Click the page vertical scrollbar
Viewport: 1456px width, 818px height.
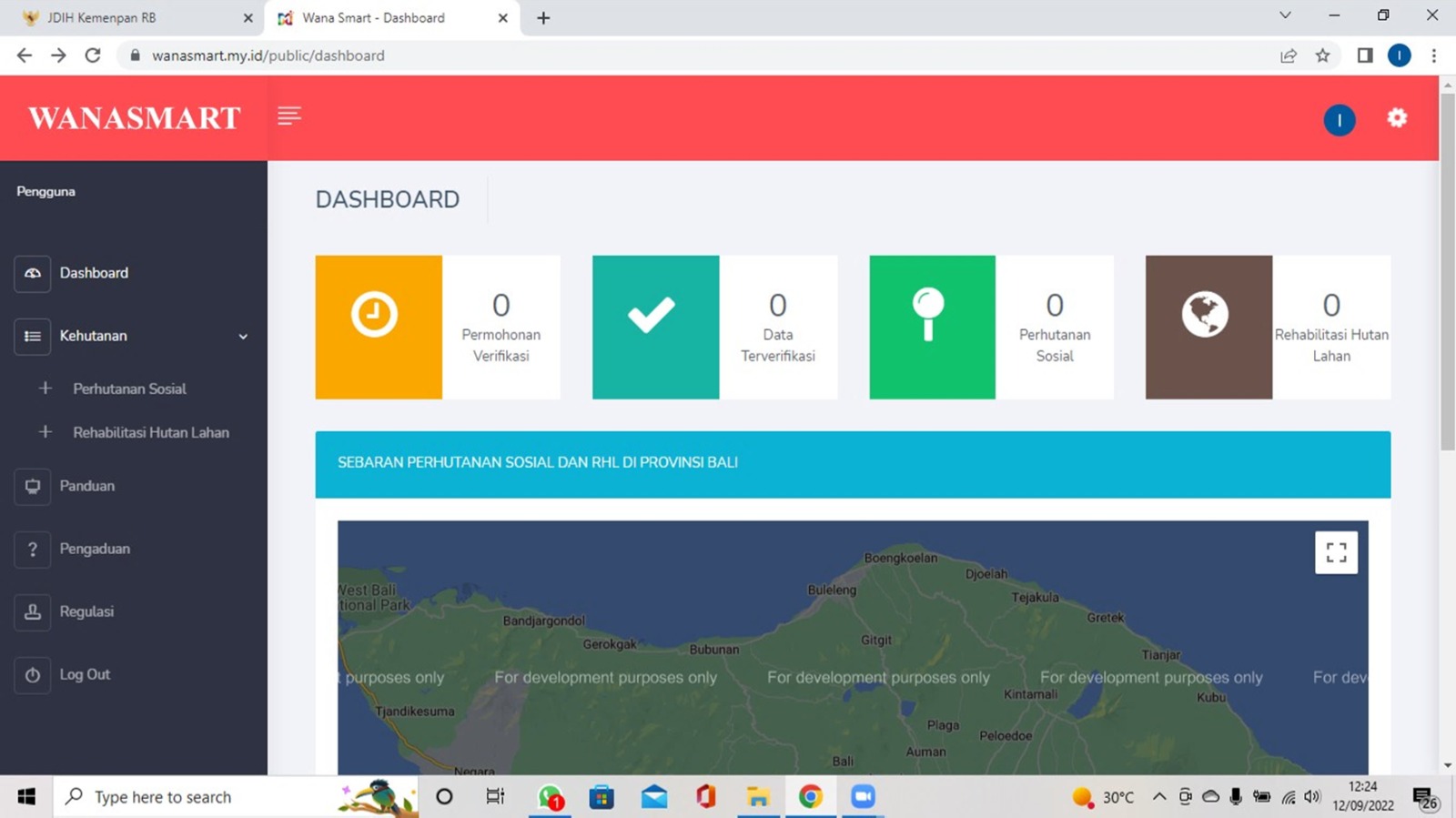click(1447, 273)
